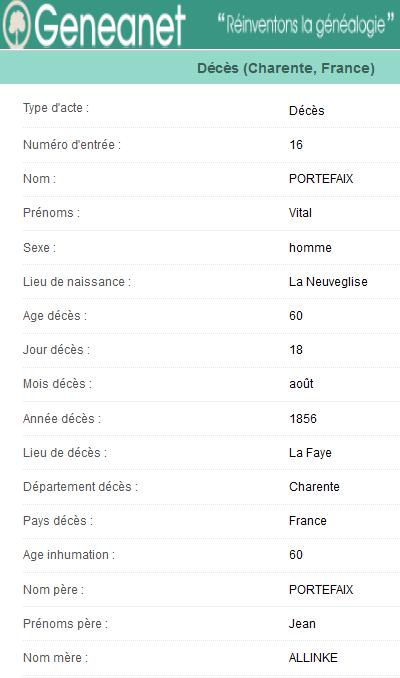The height and width of the screenshot is (678, 400).
Task: Select the first name Vital
Action: [x=300, y=213]
